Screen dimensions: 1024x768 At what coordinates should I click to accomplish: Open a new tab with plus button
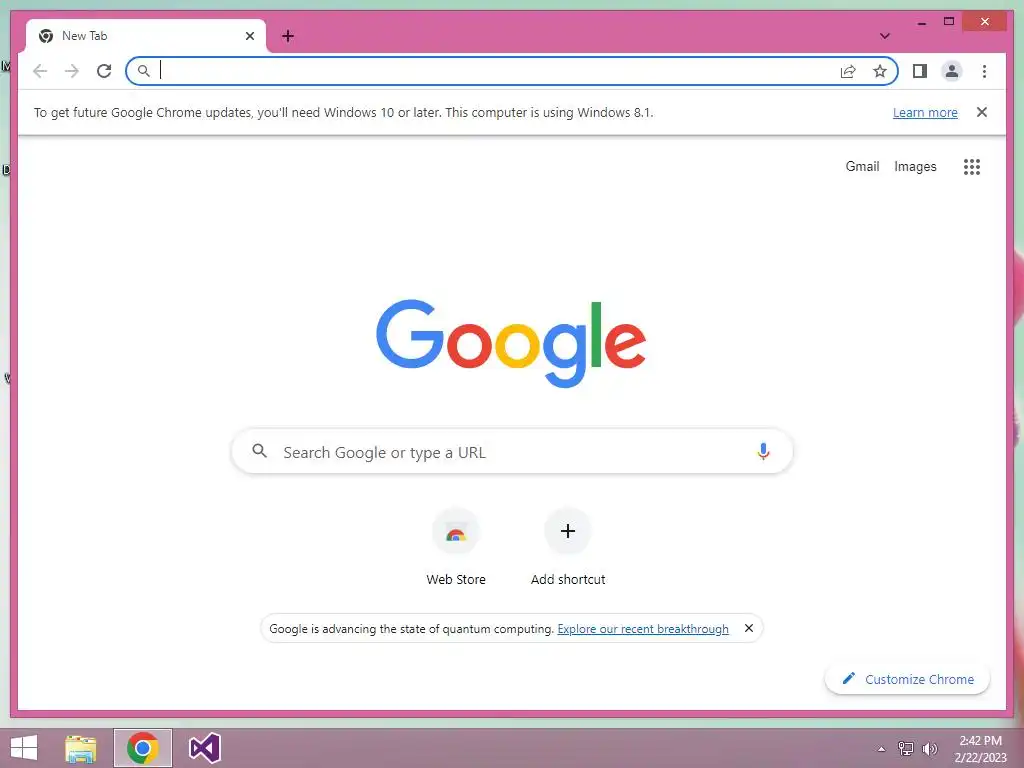(288, 36)
